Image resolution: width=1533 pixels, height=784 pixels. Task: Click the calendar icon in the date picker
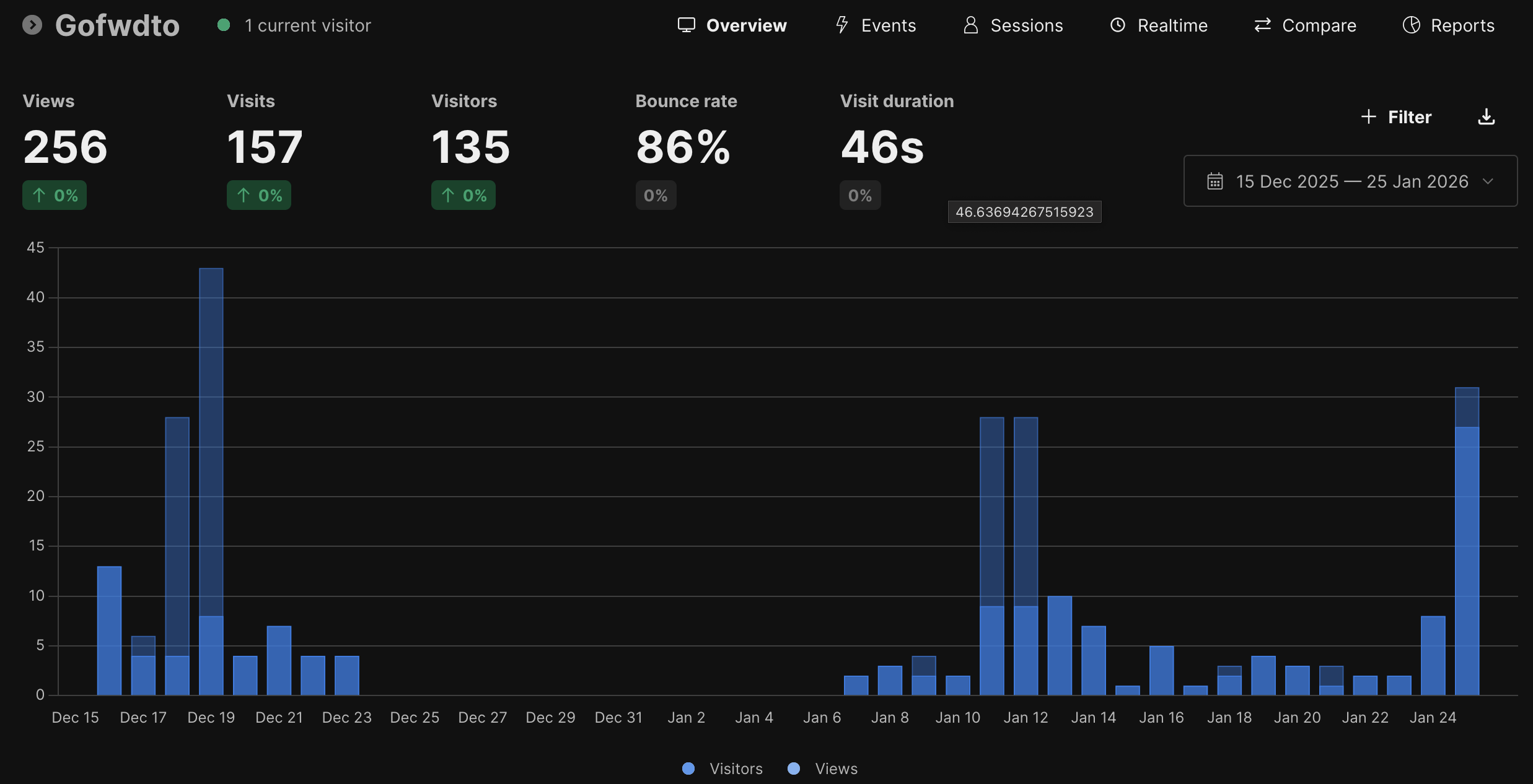pyautogui.click(x=1215, y=181)
